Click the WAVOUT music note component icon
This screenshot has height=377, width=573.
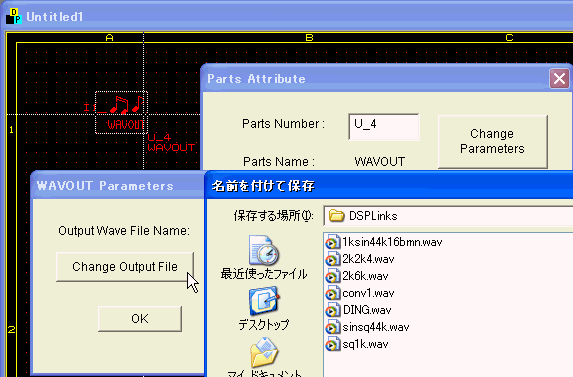pos(121,113)
